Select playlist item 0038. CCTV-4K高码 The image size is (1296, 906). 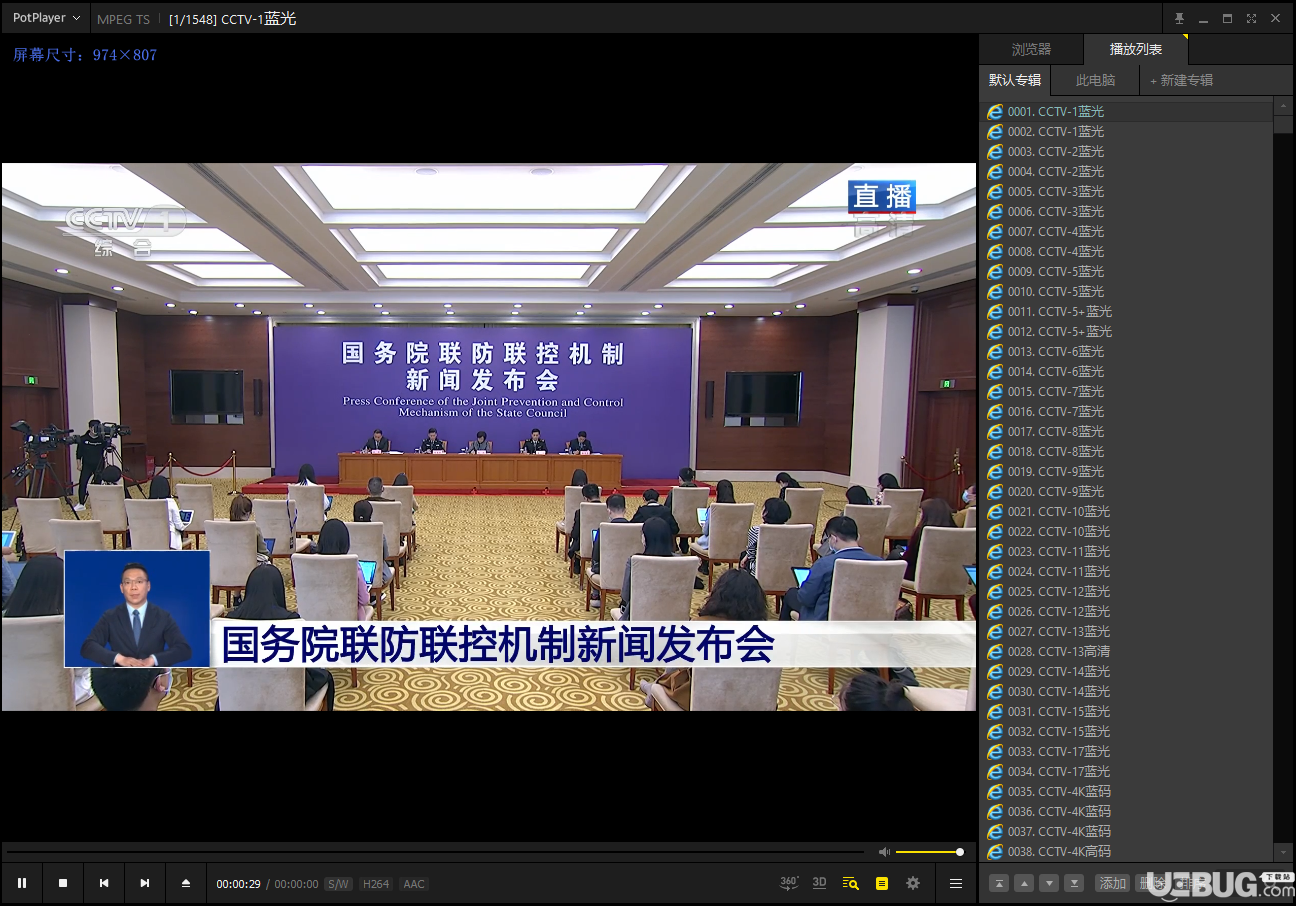point(1126,852)
